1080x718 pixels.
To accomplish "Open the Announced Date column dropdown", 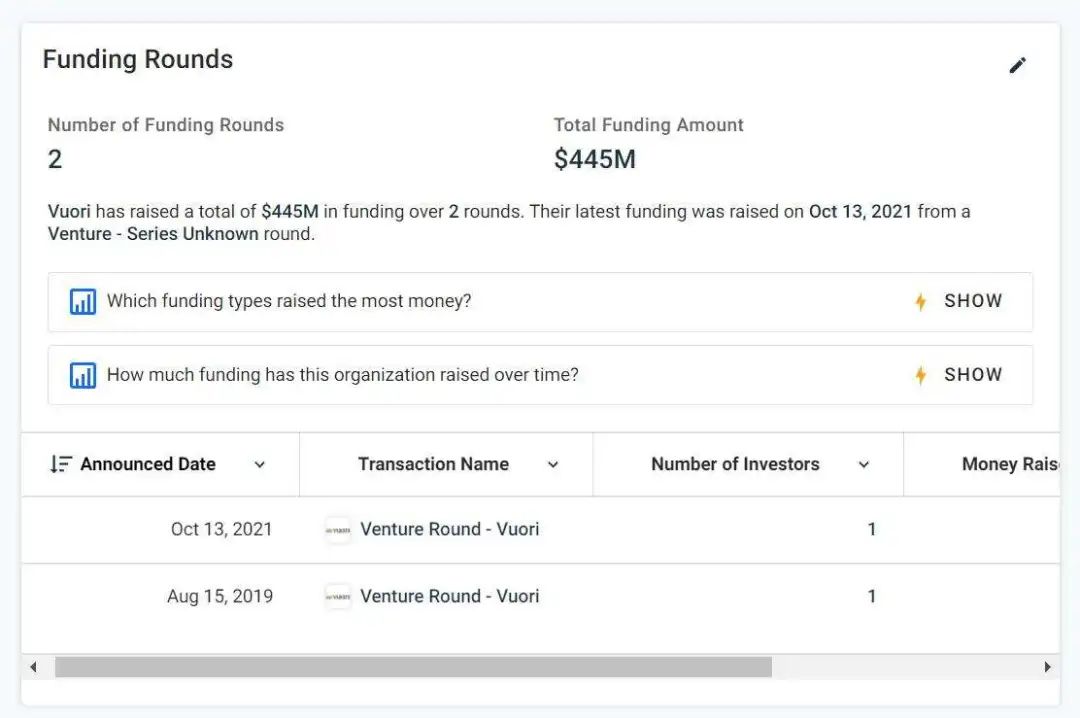I will 260,465.
